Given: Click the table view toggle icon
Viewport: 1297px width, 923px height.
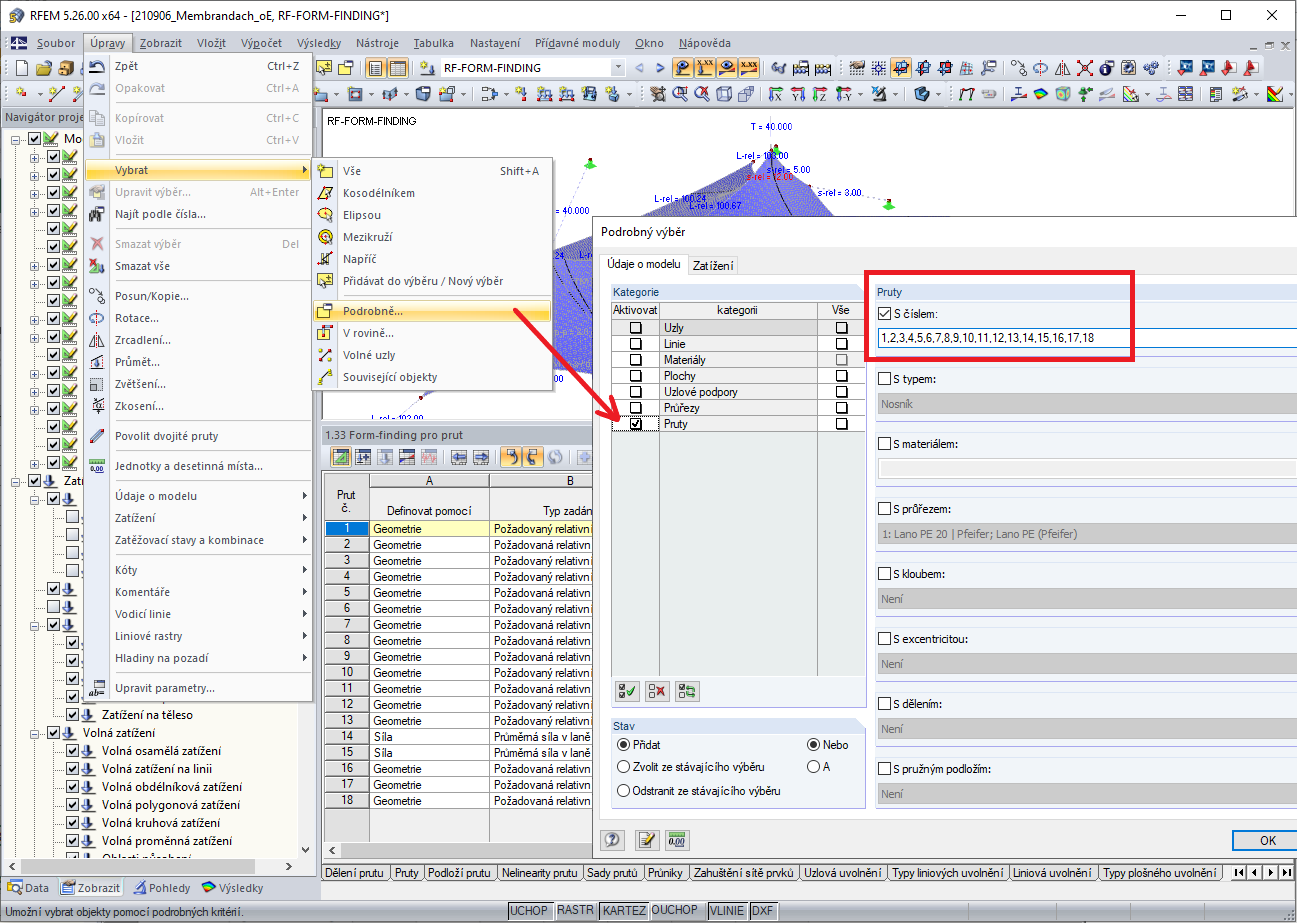Looking at the screenshot, I should [x=397, y=68].
